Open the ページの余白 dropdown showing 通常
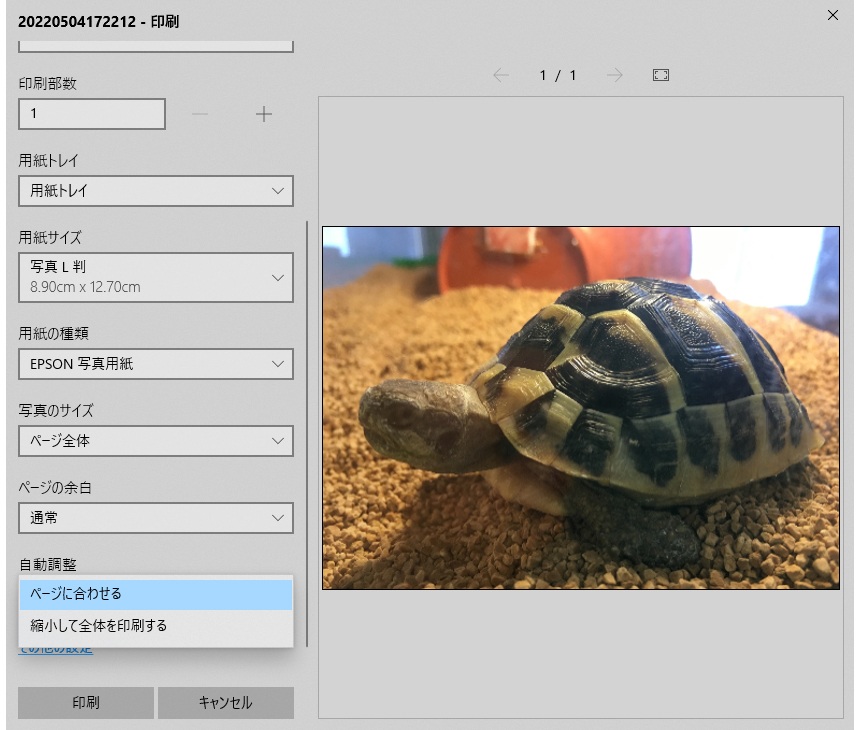The width and height of the screenshot is (860, 730). click(x=156, y=518)
